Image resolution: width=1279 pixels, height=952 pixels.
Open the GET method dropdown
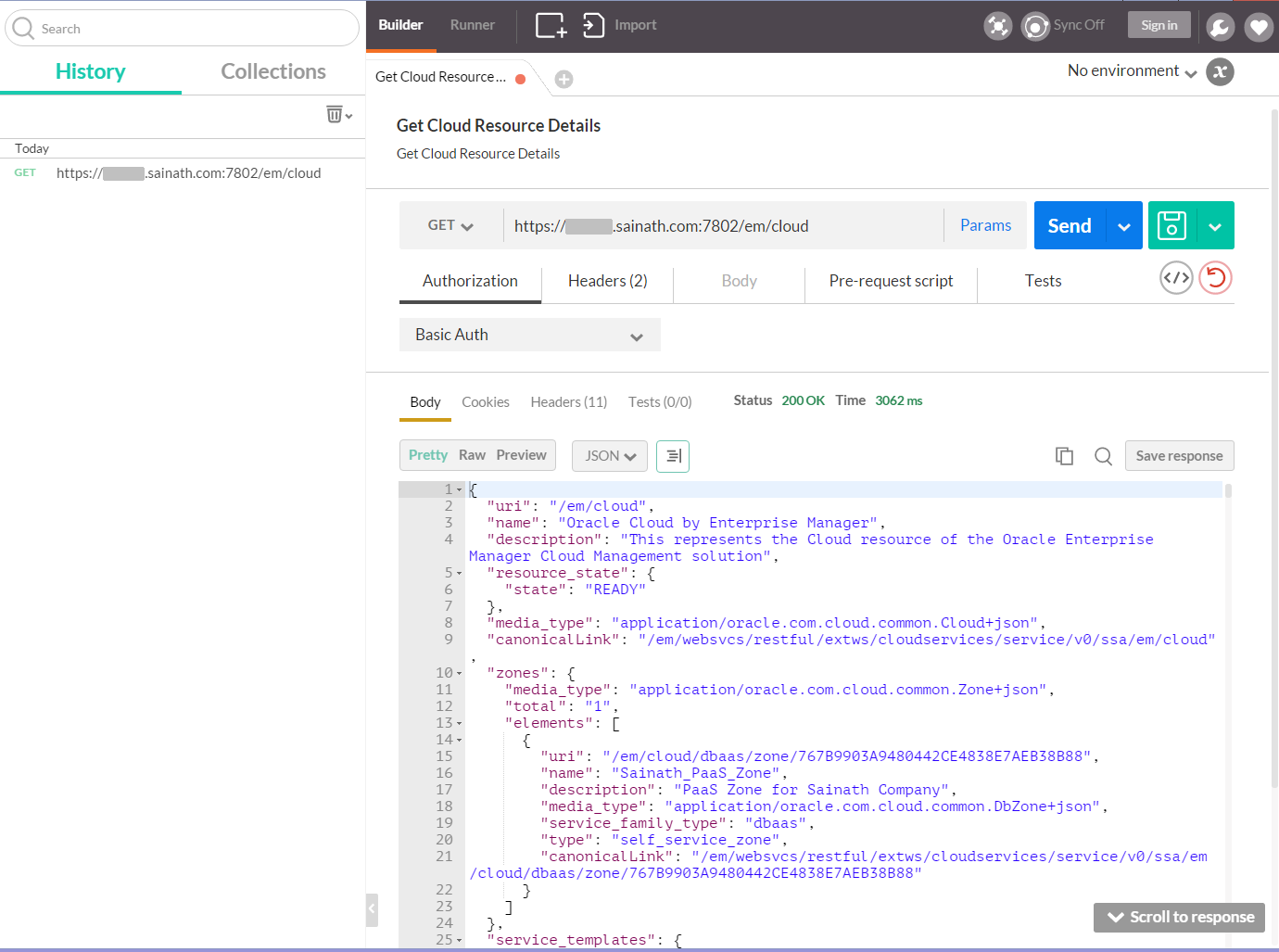(x=450, y=225)
